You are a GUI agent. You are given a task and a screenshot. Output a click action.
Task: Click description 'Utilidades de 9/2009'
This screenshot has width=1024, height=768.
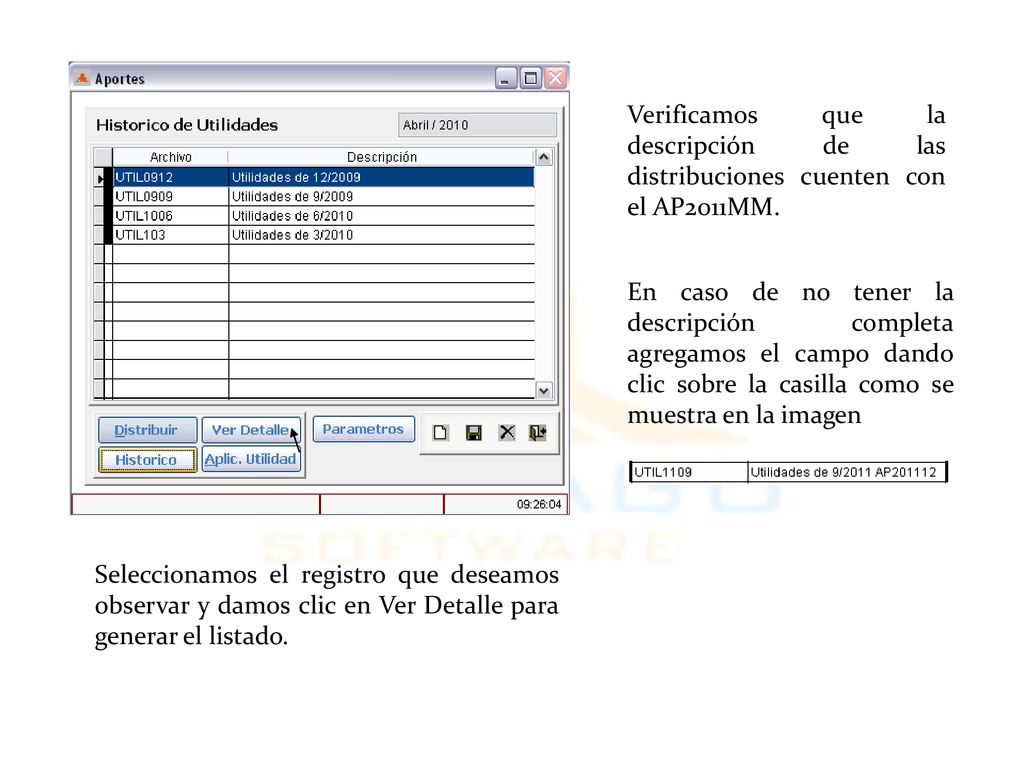pos(292,197)
